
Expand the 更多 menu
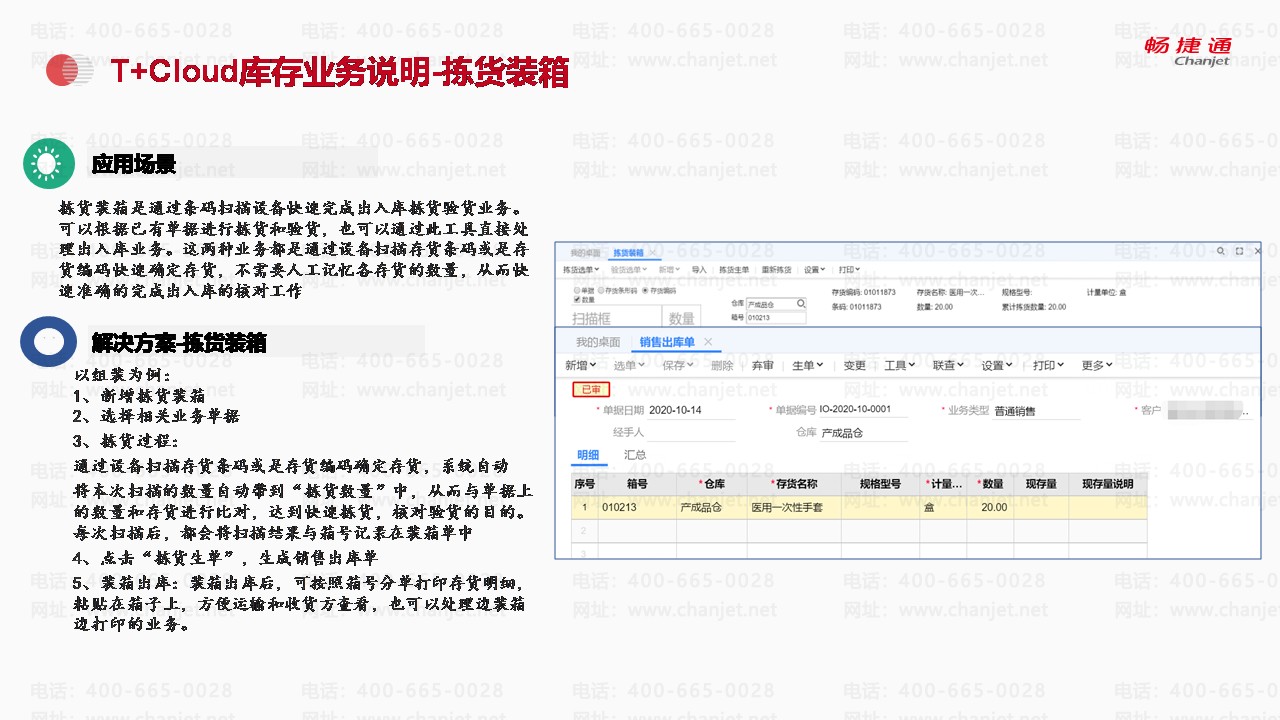tap(1097, 365)
